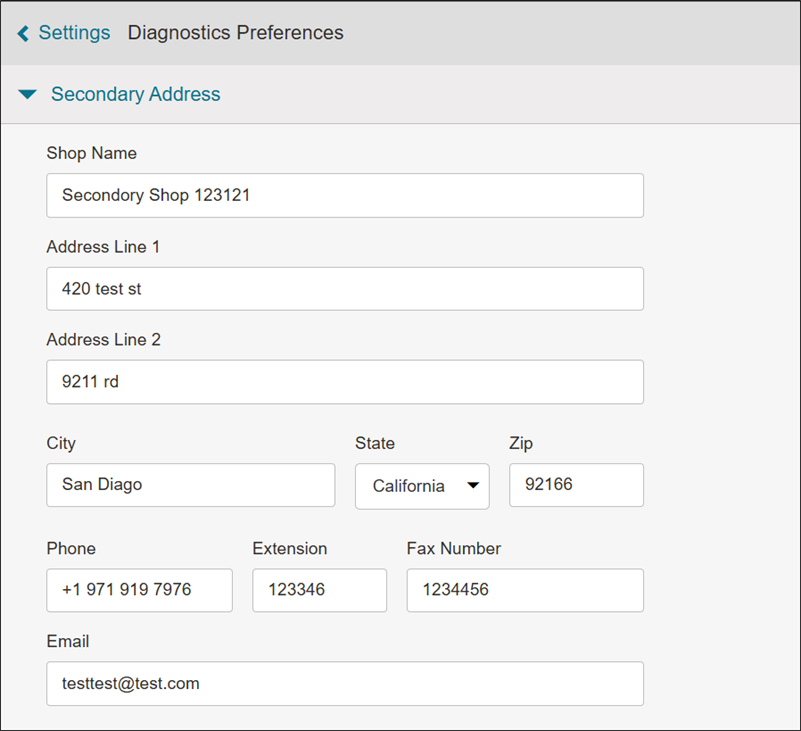Click into the City field

pyautogui.click(x=190, y=485)
